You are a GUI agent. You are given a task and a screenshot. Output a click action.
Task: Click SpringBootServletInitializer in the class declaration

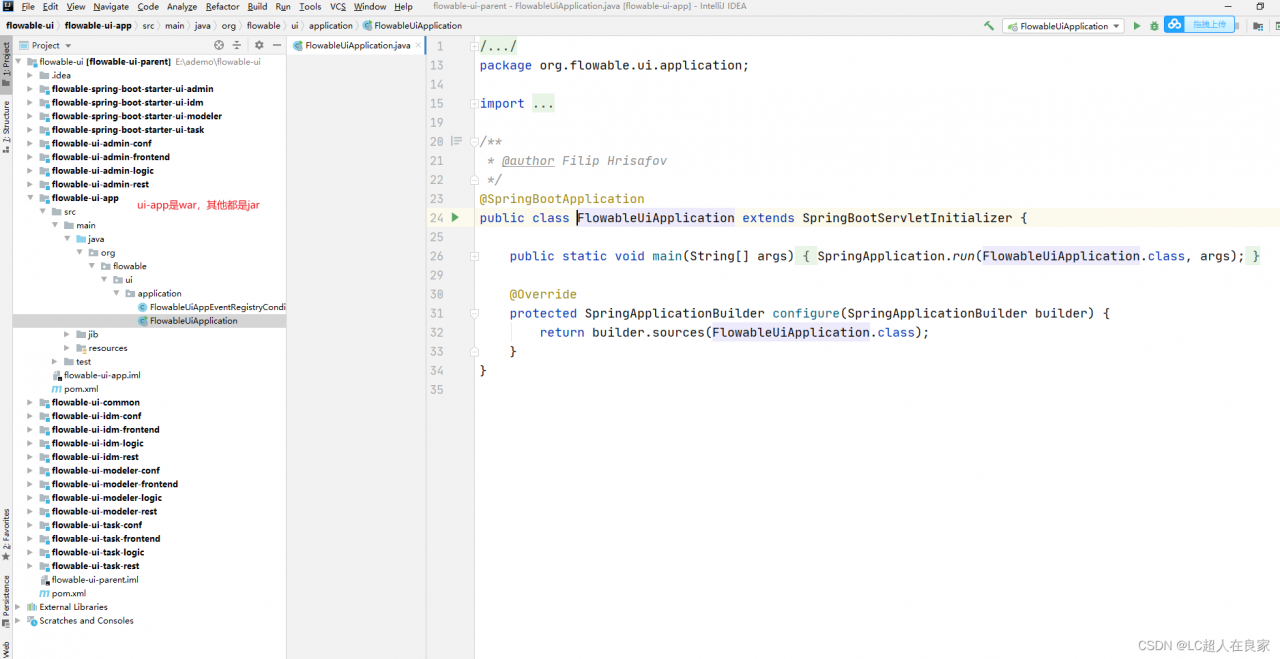click(x=907, y=218)
